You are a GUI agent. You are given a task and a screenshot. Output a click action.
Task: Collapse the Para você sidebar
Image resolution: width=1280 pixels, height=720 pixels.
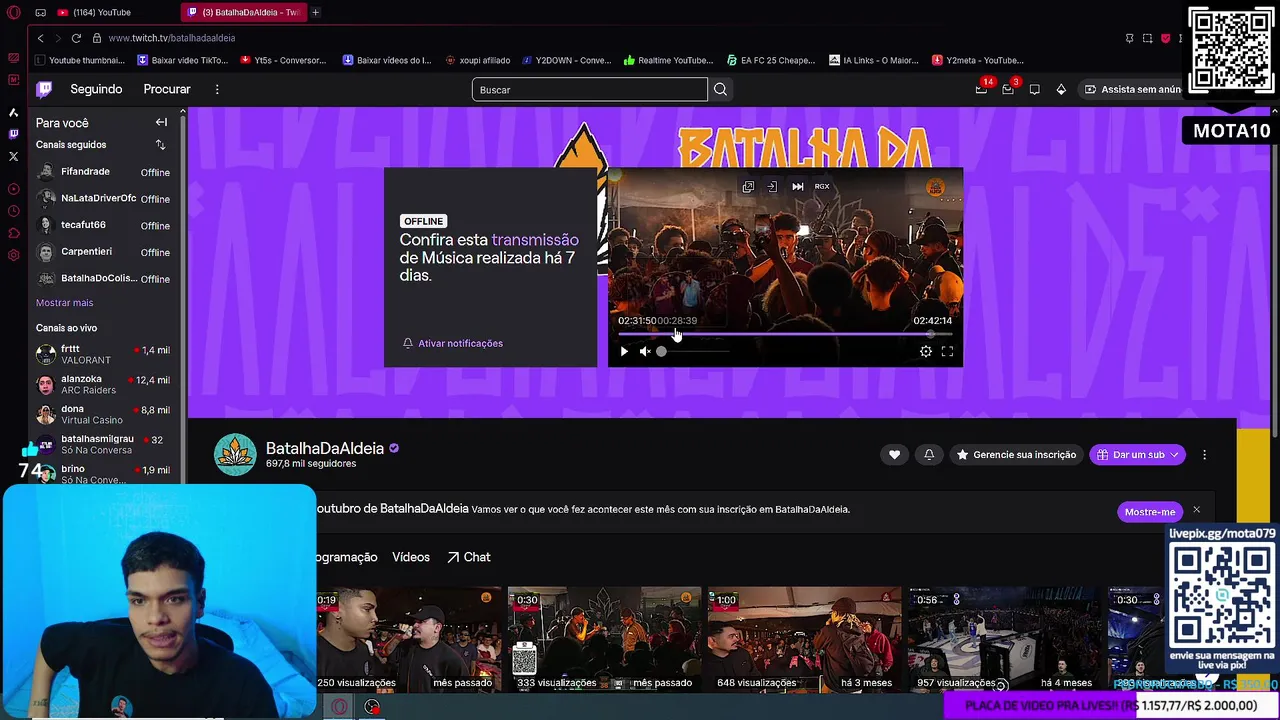click(161, 122)
